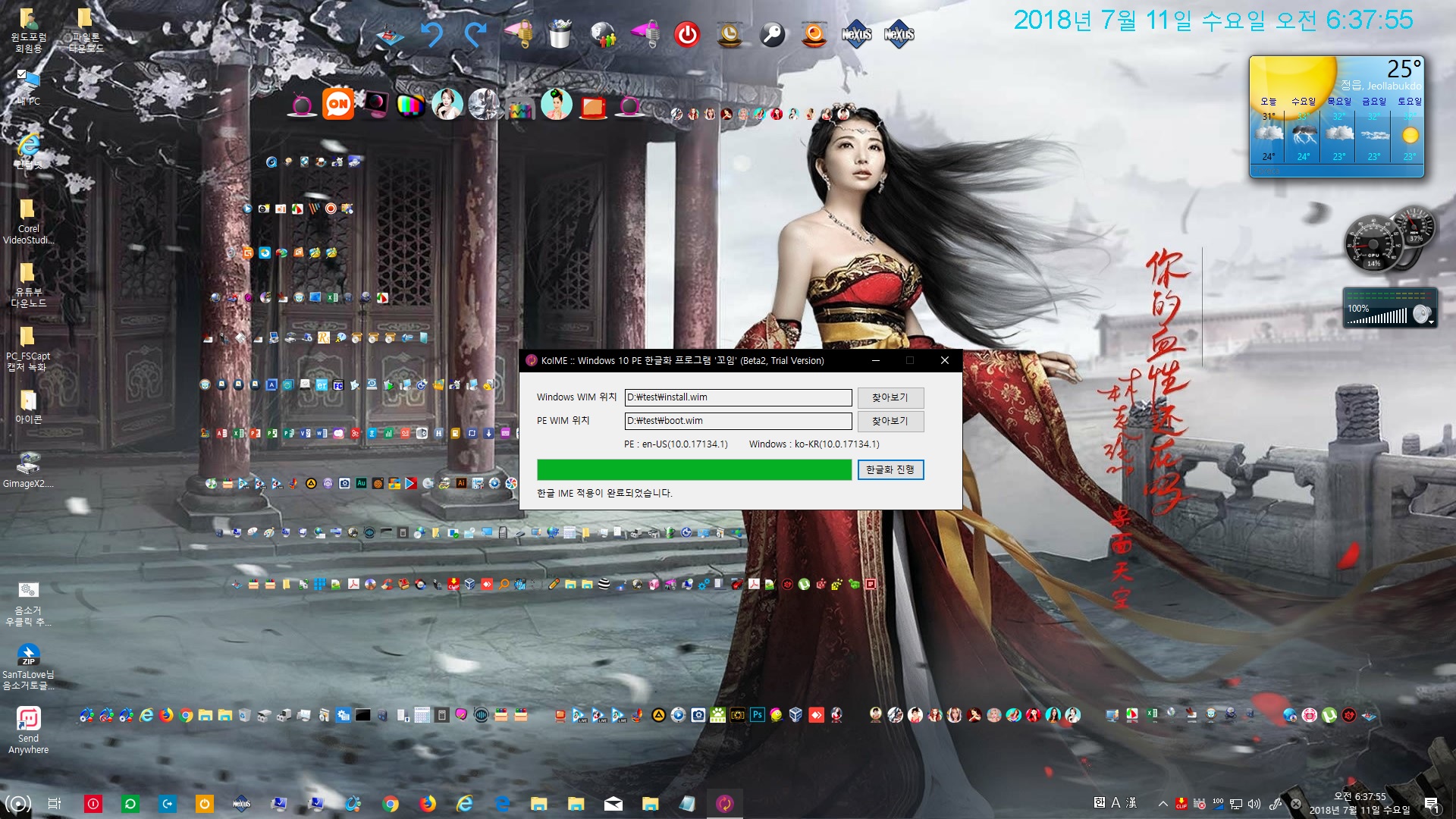Select the 금요일 forecast in weather widget

1374,129
